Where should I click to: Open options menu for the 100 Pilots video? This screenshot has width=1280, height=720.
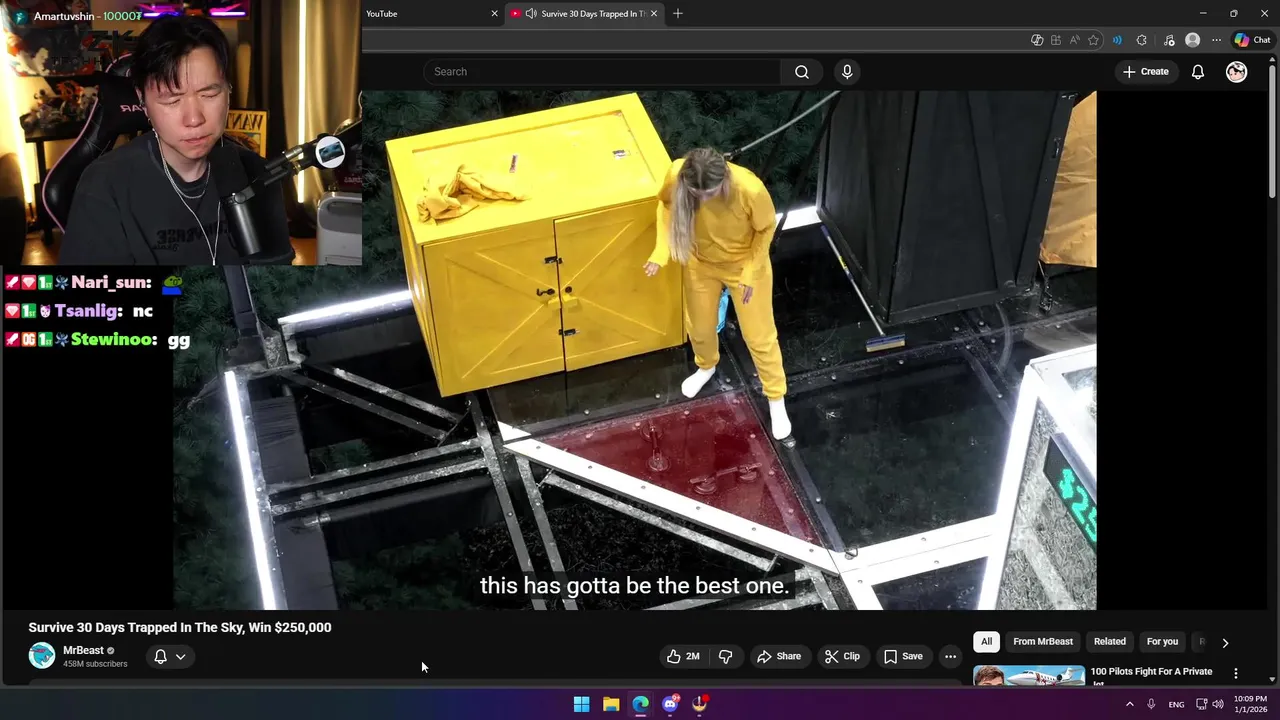pyautogui.click(x=1236, y=674)
